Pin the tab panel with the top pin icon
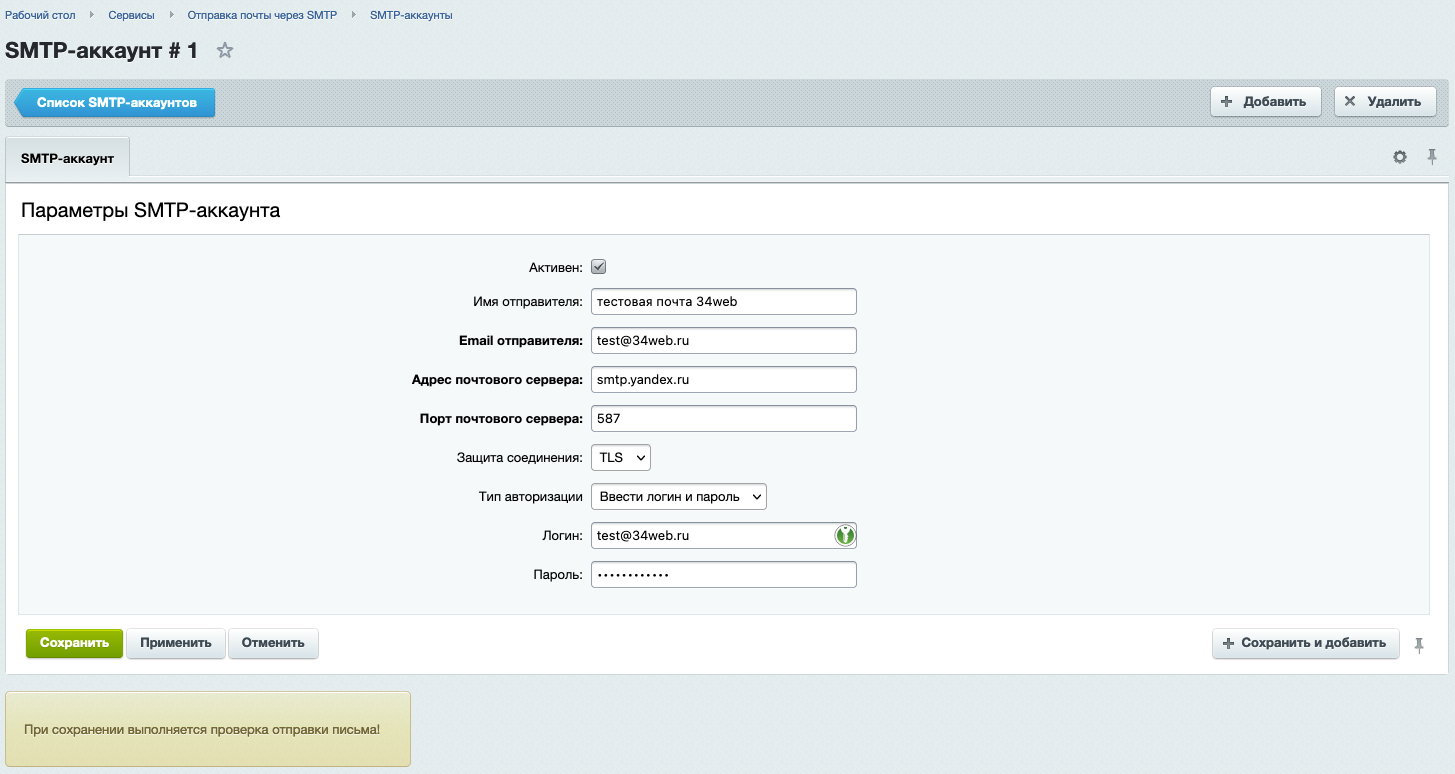This screenshot has height=774, width=1455. tap(1432, 157)
